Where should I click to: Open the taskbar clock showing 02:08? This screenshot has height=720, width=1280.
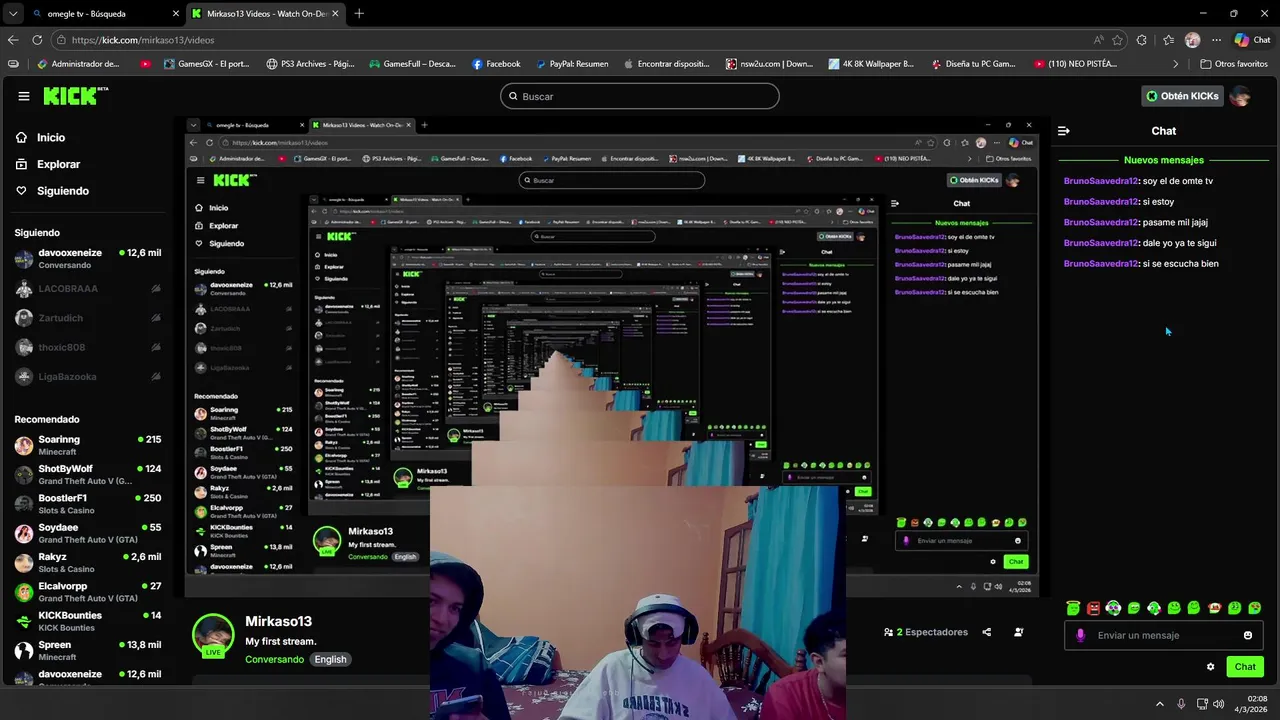point(1253,704)
